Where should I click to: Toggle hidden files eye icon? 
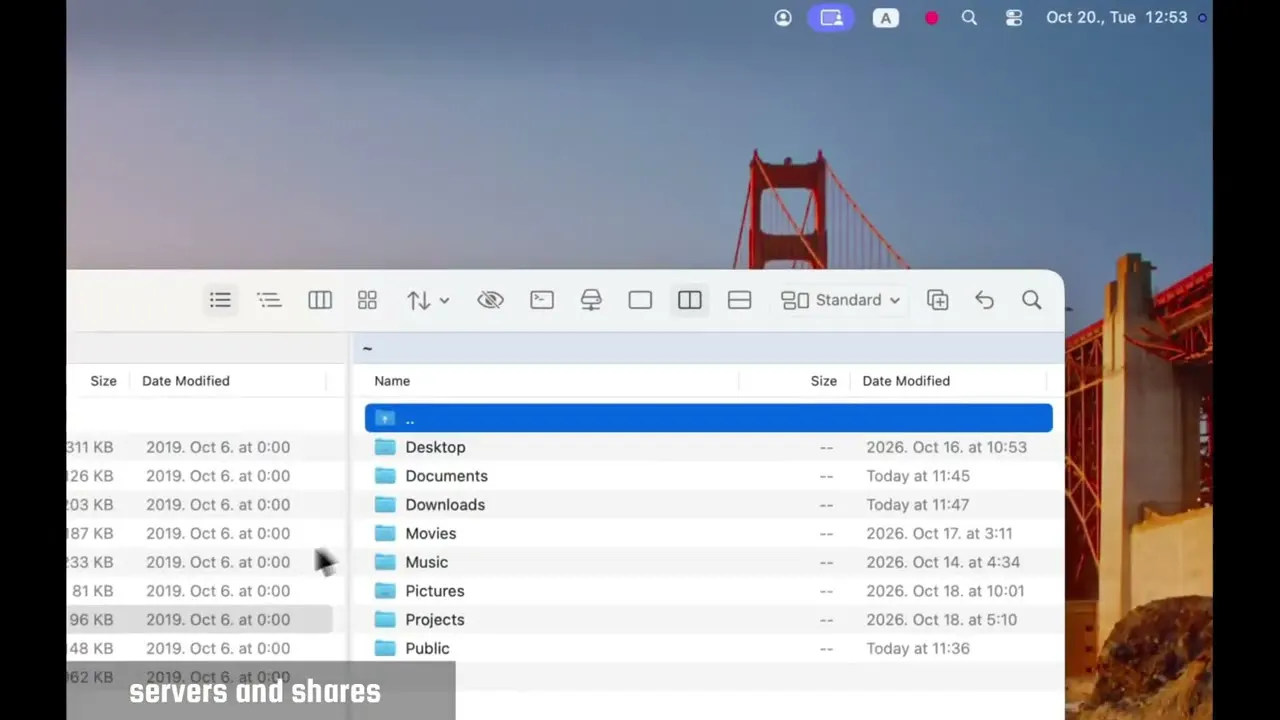(490, 300)
